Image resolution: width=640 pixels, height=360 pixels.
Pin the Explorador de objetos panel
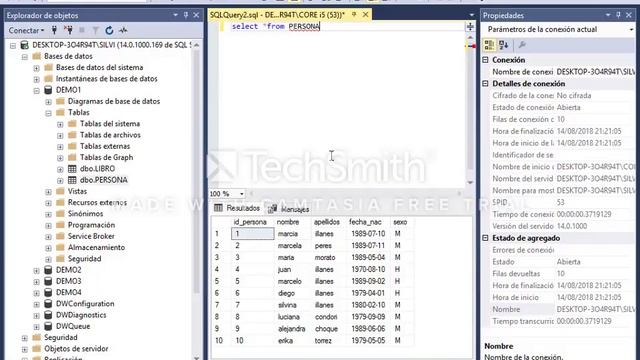pos(186,15)
